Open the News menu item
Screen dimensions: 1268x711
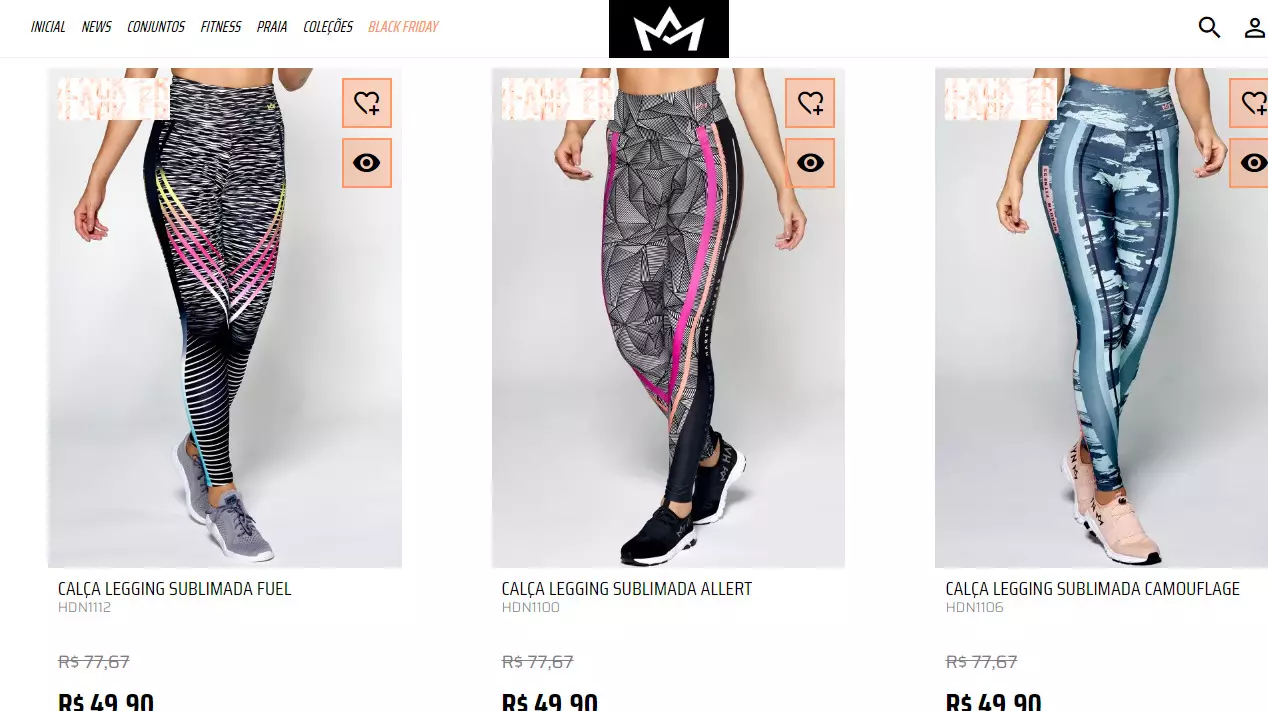tap(96, 27)
